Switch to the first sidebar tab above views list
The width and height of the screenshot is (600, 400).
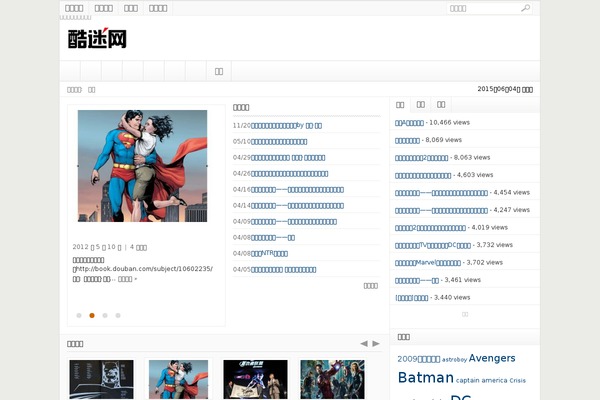pyautogui.click(x=400, y=104)
